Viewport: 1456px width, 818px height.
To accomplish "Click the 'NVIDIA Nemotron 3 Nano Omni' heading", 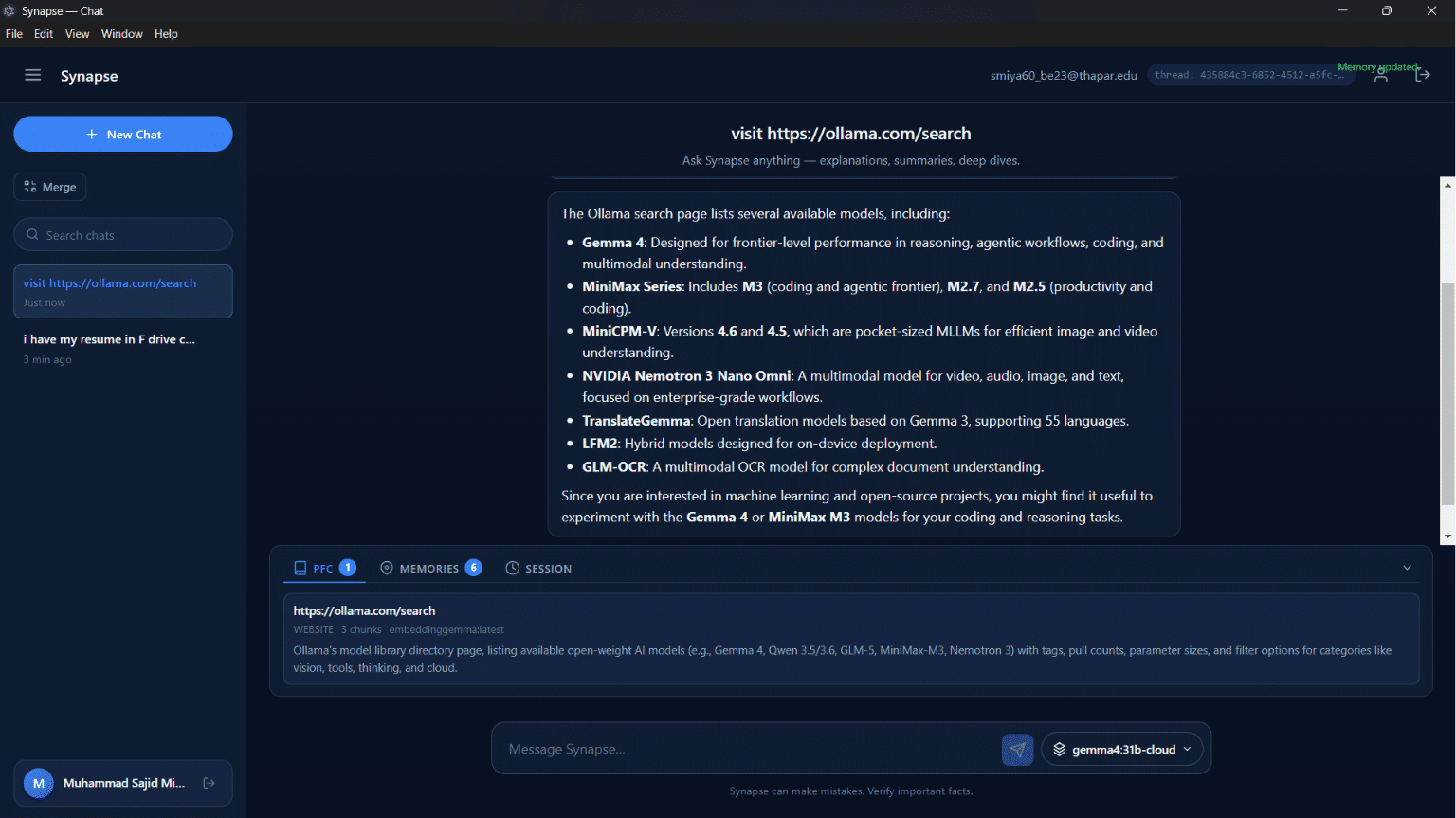I will tap(686, 375).
